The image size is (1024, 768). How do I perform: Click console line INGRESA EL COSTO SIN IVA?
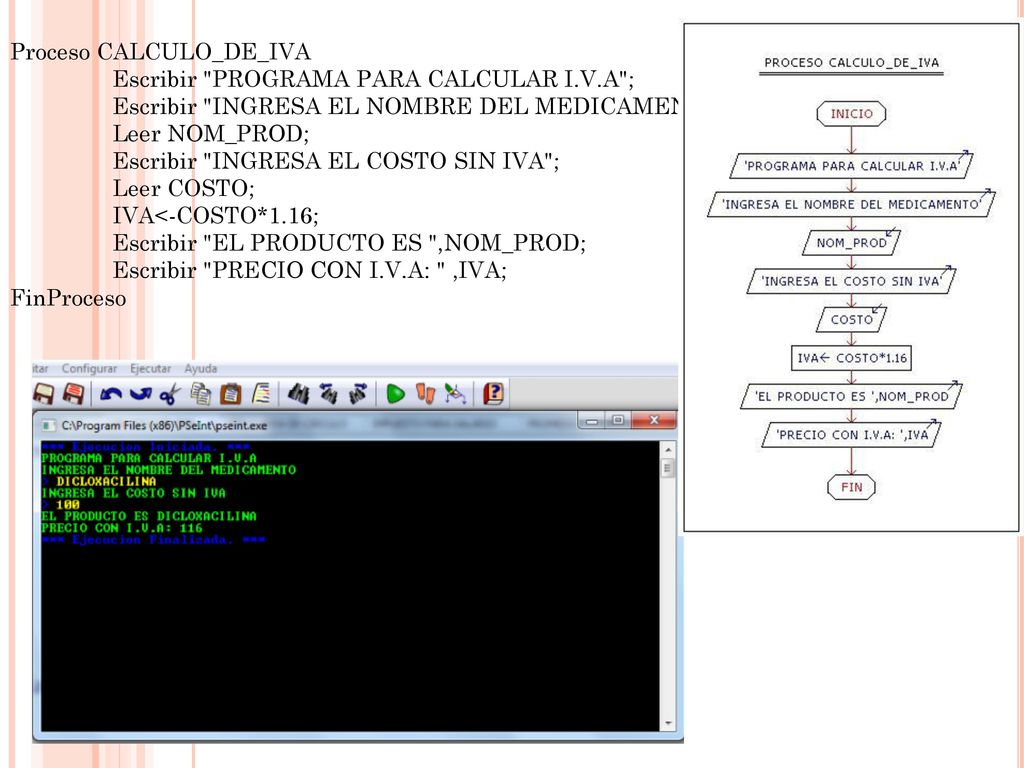tap(133, 493)
